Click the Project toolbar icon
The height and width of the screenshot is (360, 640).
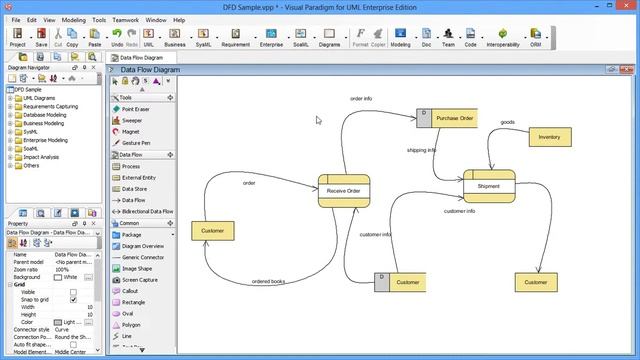(x=18, y=37)
